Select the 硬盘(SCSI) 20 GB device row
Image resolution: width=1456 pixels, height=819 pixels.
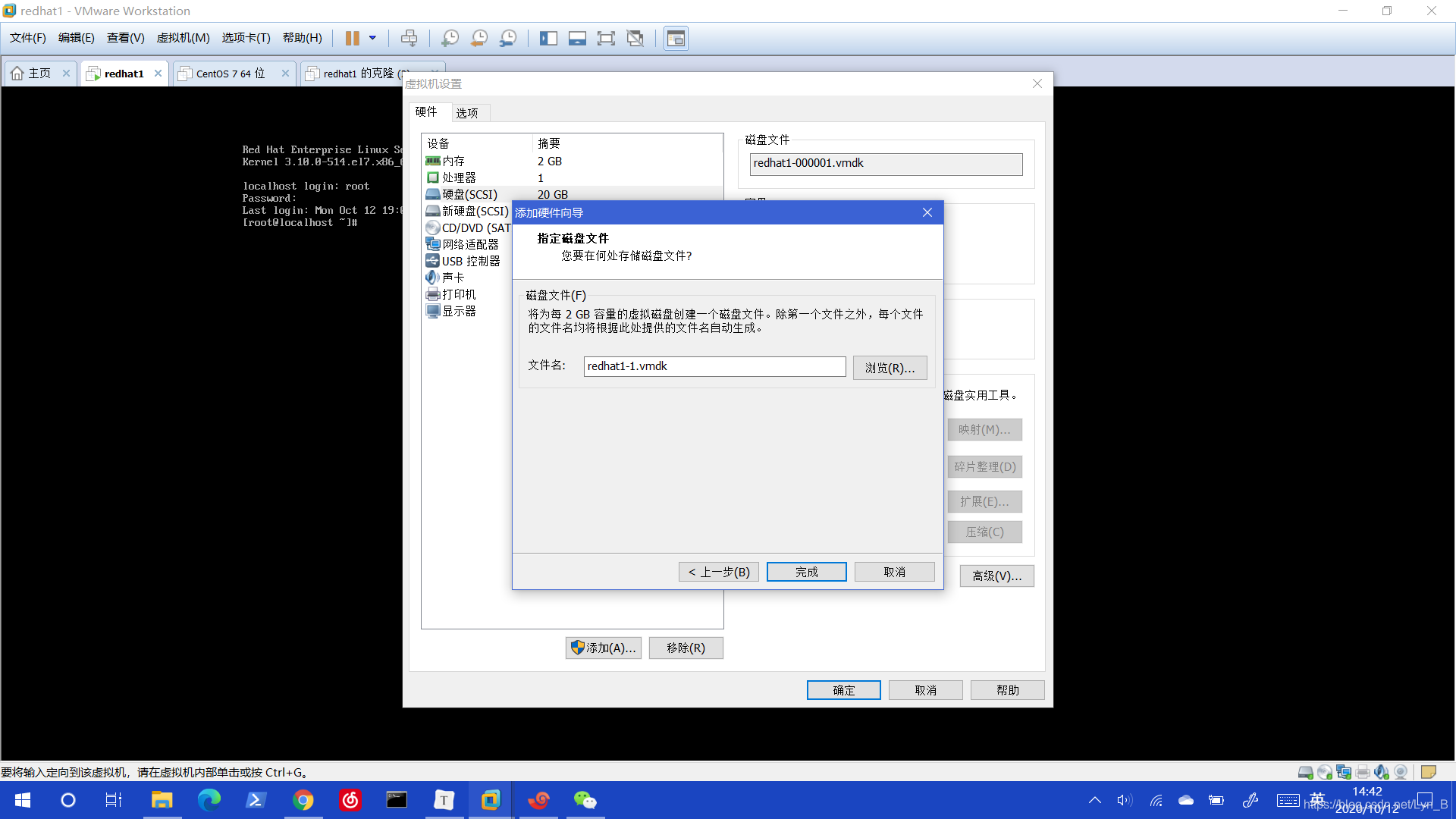point(572,194)
